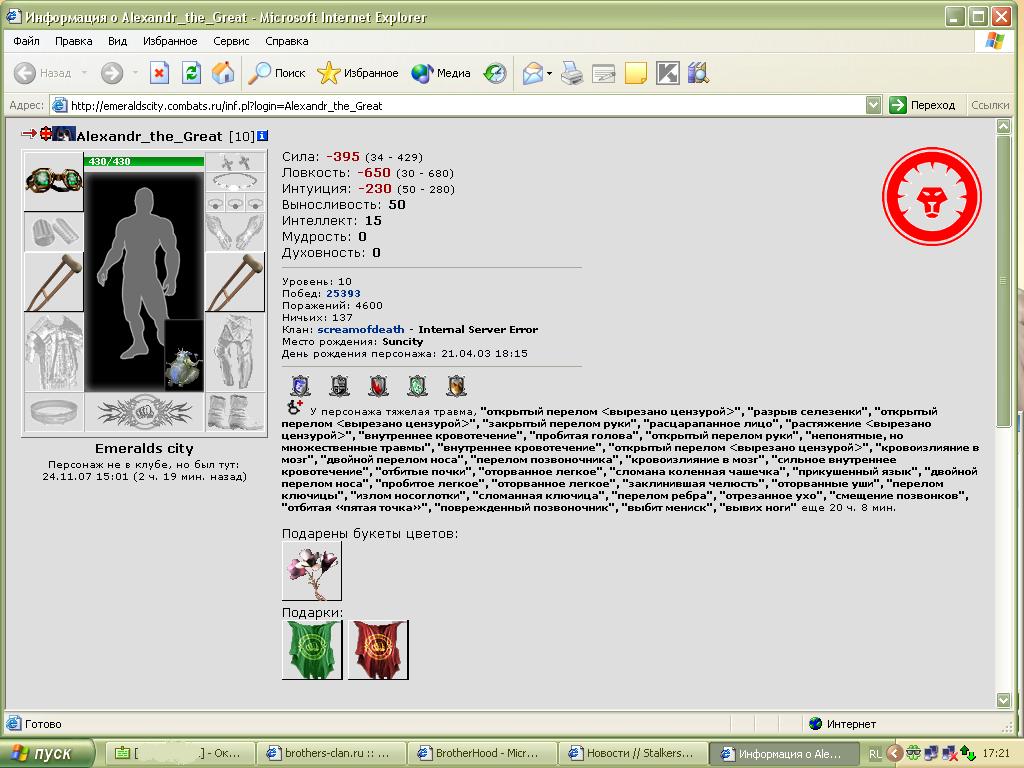Viewport: 1024px width, 768px height.
Task: Open the пуск Start button
Action: [47, 753]
